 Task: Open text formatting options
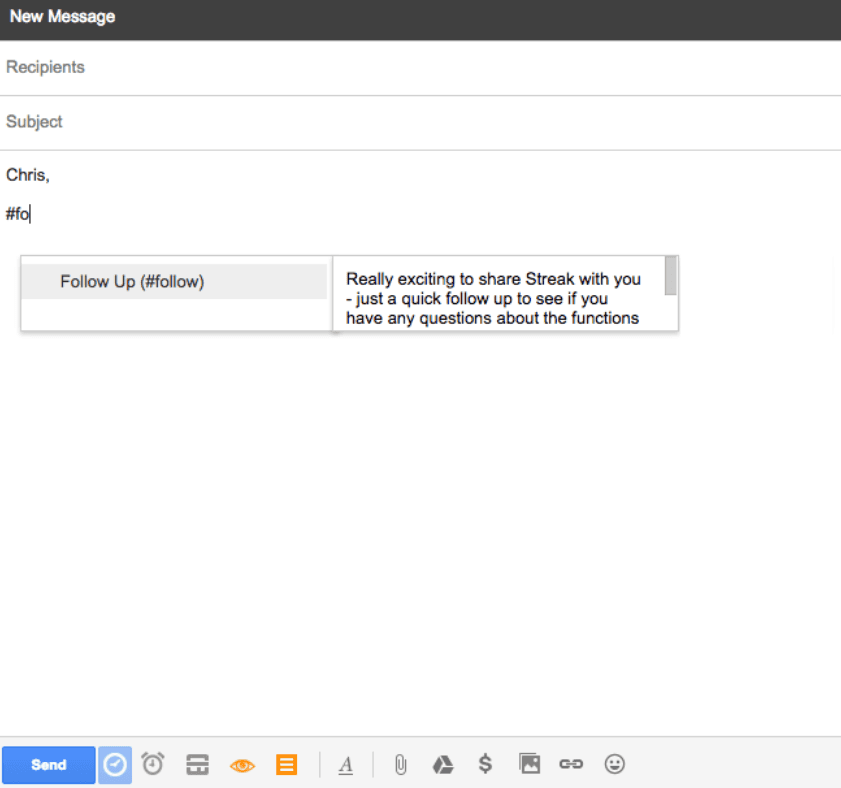pos(345,764)
